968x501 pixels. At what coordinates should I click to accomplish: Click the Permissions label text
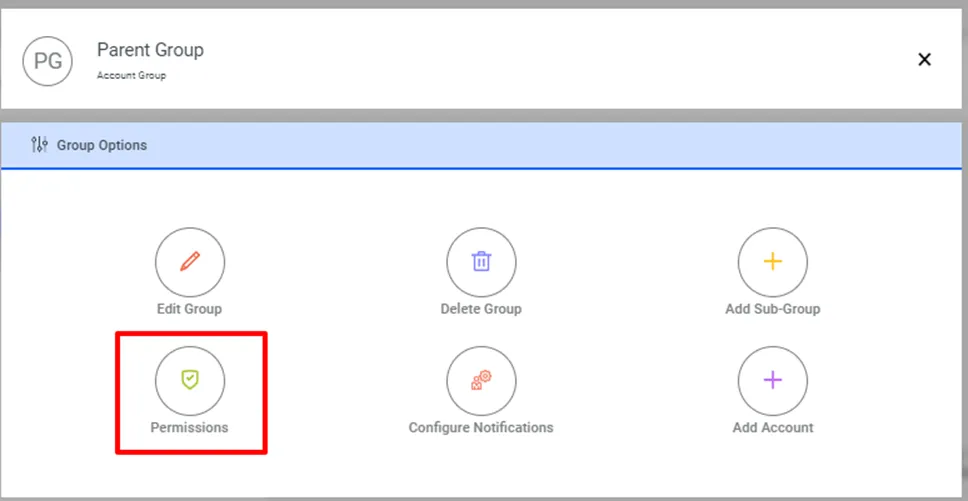189,427
